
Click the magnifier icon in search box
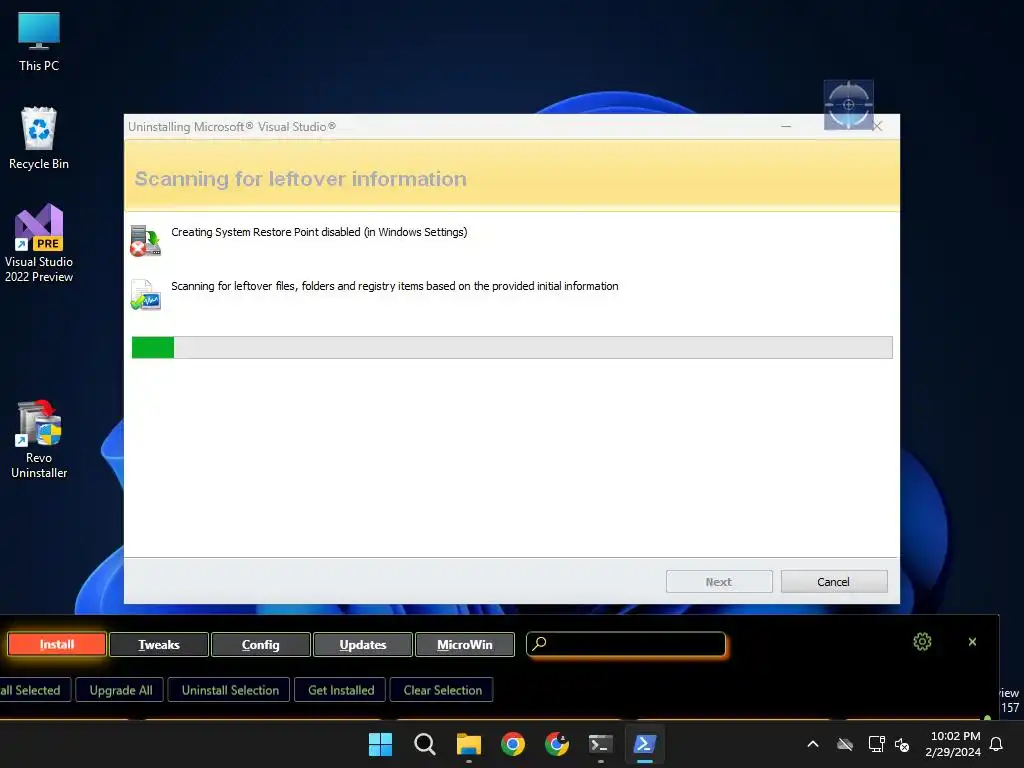(x=539, y=643)
